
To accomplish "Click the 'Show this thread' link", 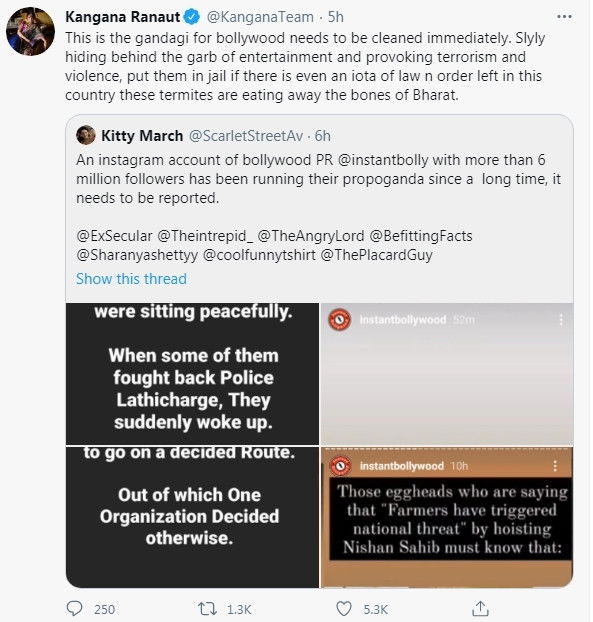I will tap(131, 278).
